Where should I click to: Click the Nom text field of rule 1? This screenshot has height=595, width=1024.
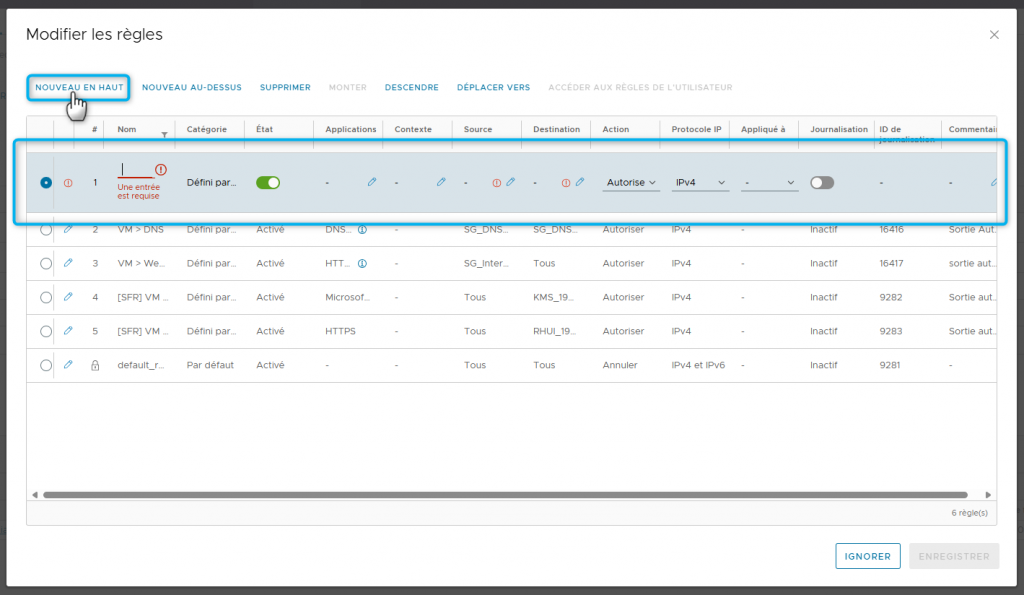[135, 170]
